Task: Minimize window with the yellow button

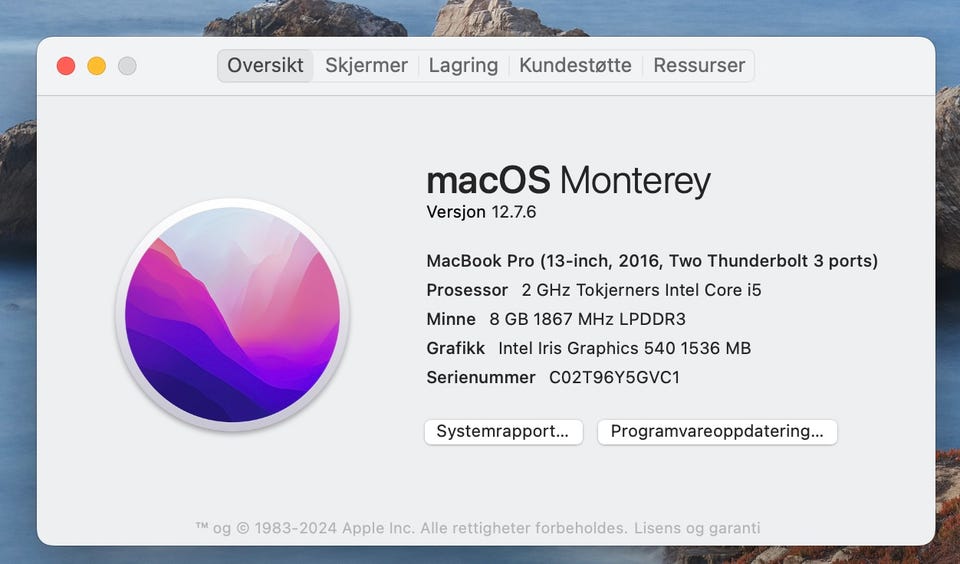Action: [x=97, y=66]
